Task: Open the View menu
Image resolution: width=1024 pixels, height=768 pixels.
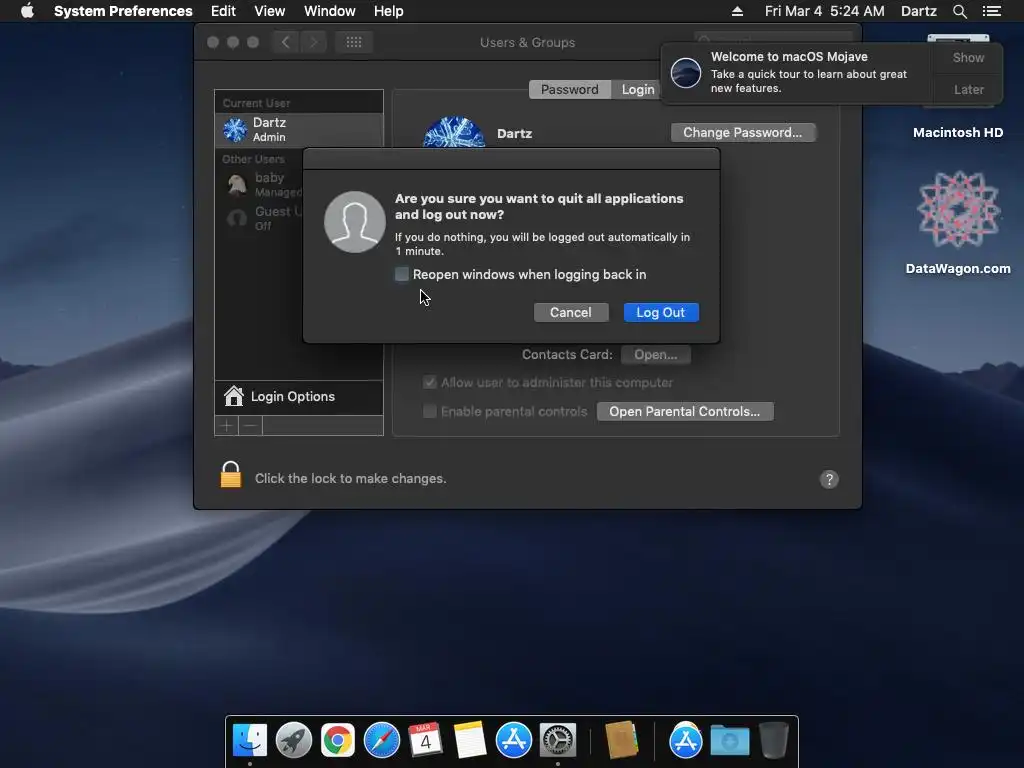Action: click(x=269, y=11)
